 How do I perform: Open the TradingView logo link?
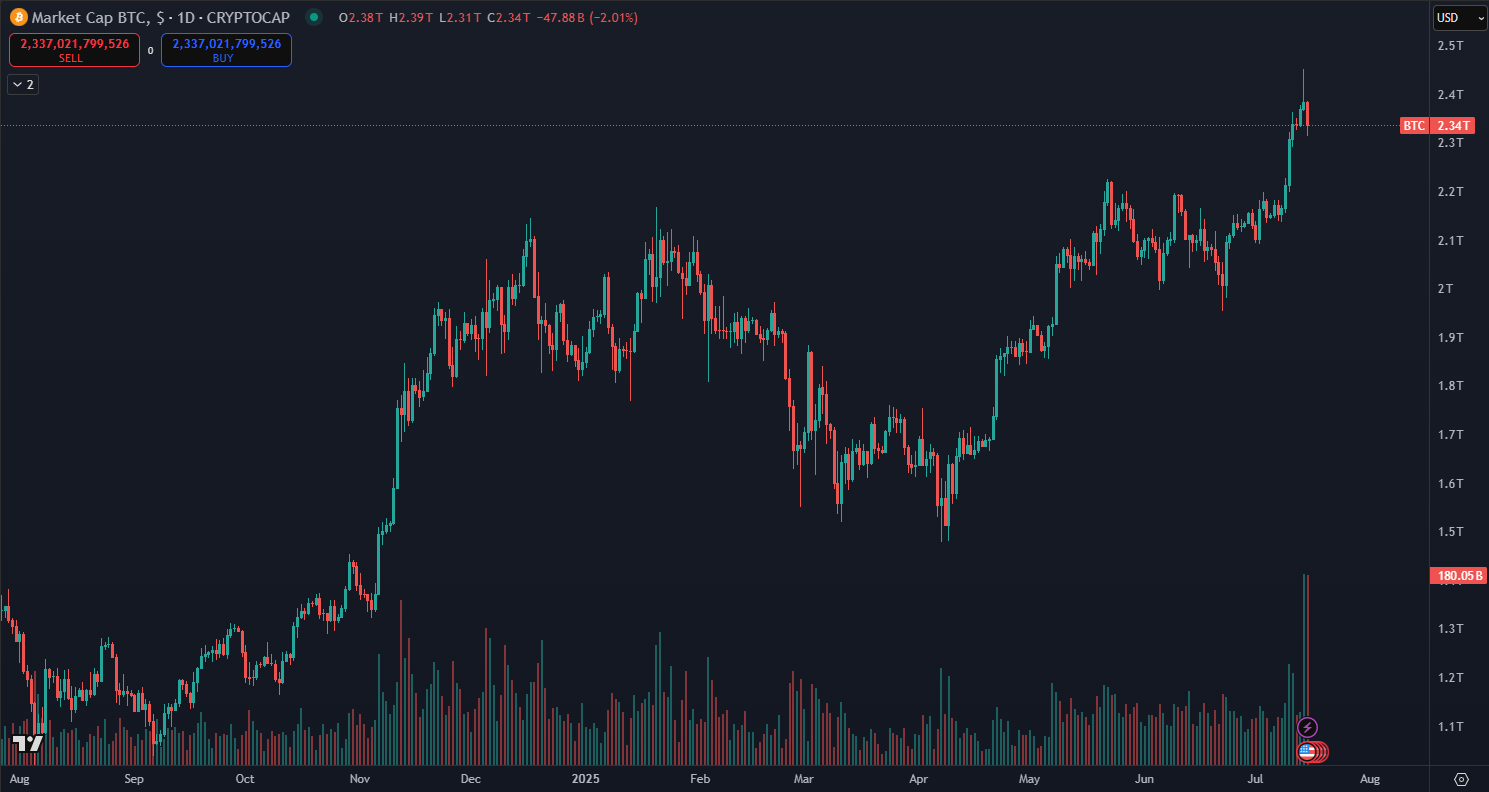point(27,743)
